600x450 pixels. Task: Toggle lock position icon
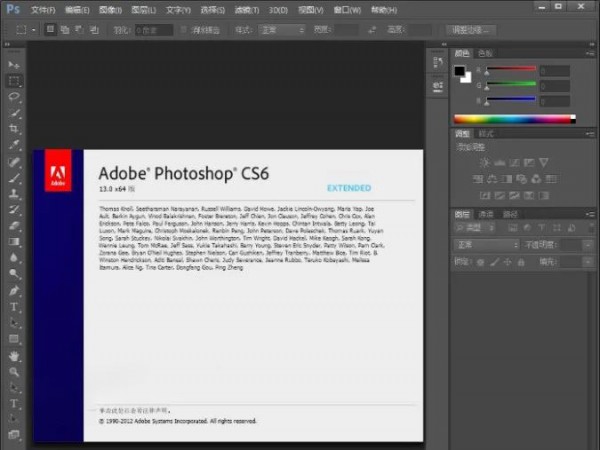point(507,262)
